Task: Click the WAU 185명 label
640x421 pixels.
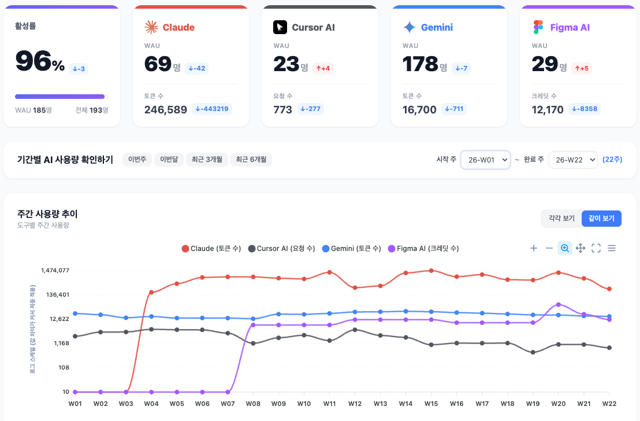Action: [33, 110]
